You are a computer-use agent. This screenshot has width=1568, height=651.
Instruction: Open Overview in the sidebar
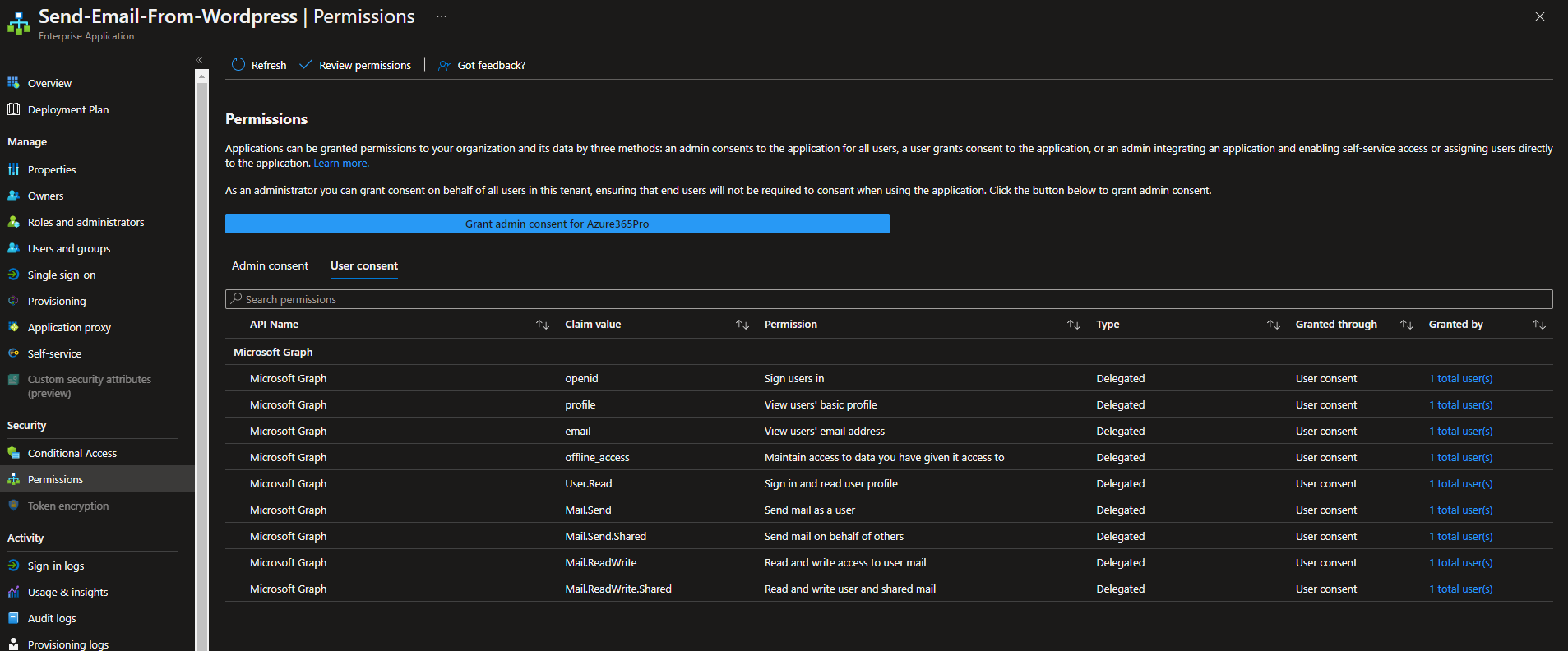coord(49,83)
